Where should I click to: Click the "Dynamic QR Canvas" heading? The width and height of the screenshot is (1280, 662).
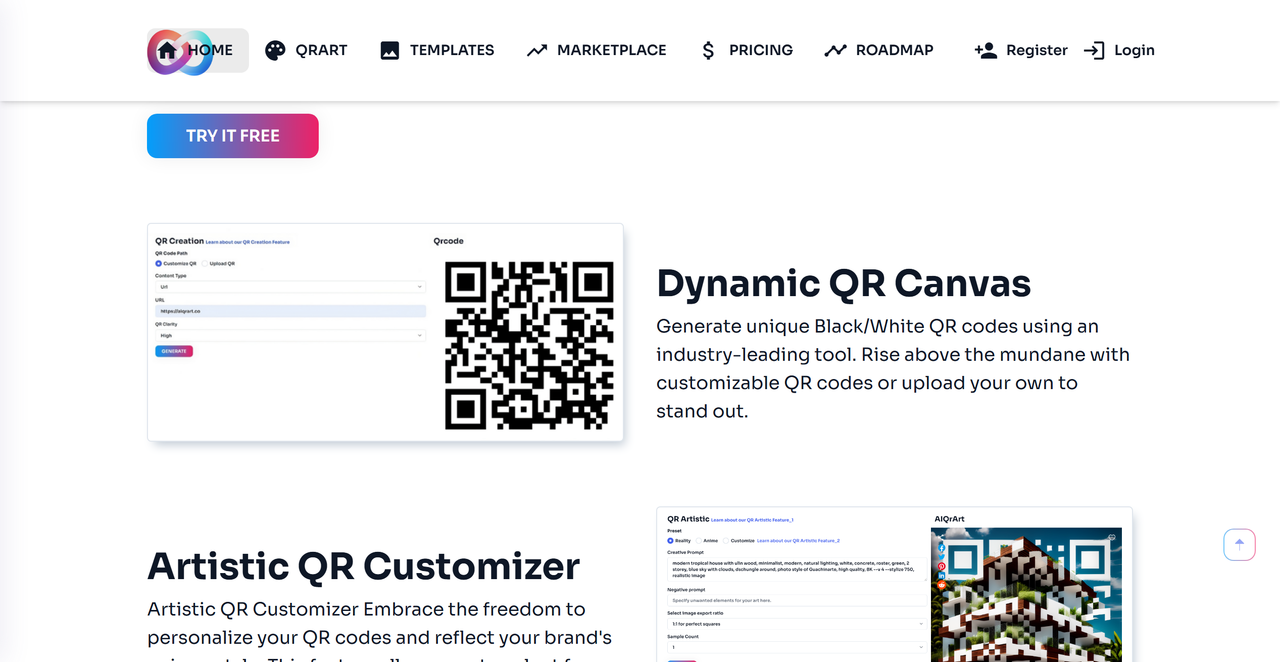tap(844, 284)
